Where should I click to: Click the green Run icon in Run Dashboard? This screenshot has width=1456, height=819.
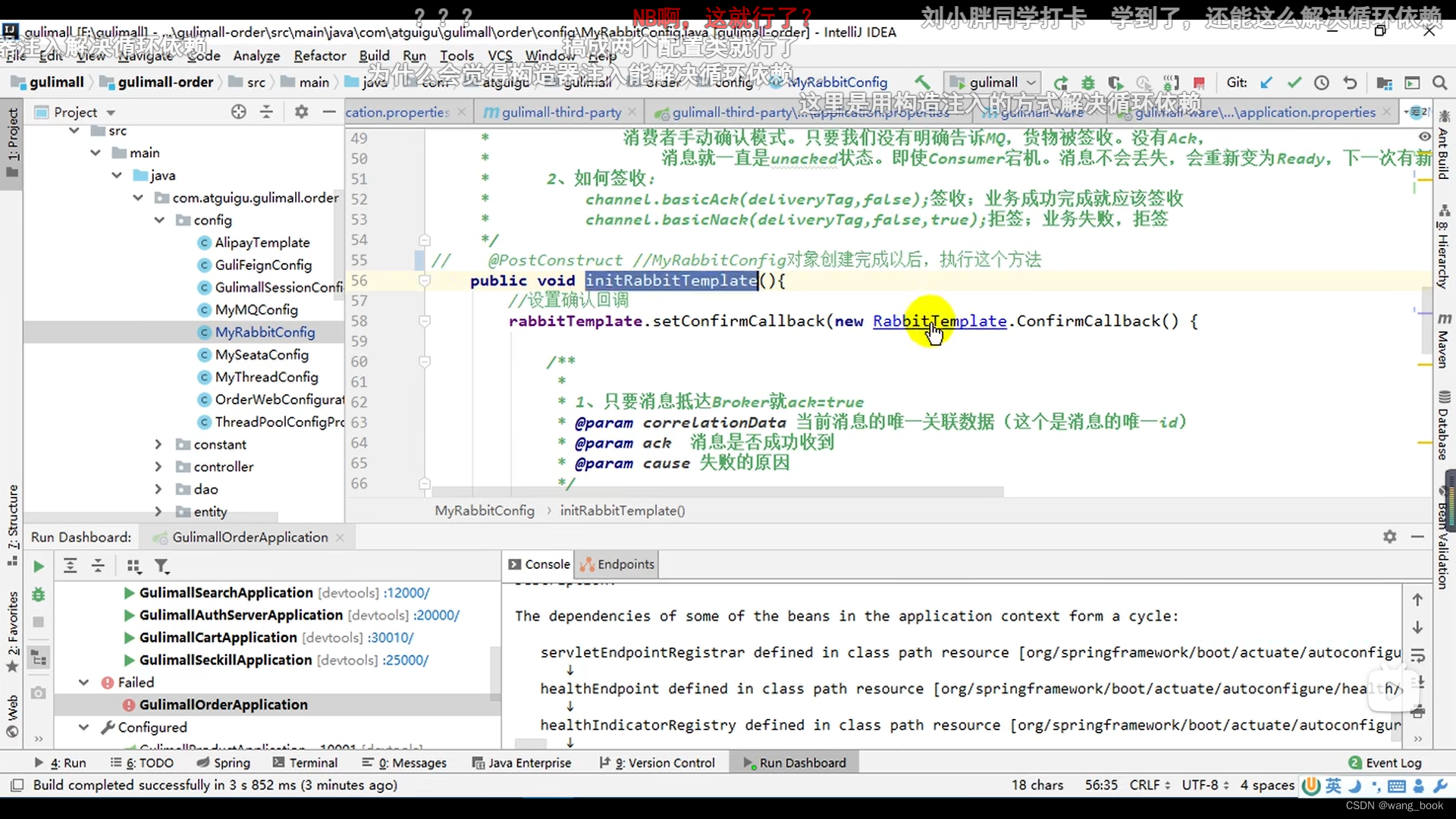39,566
